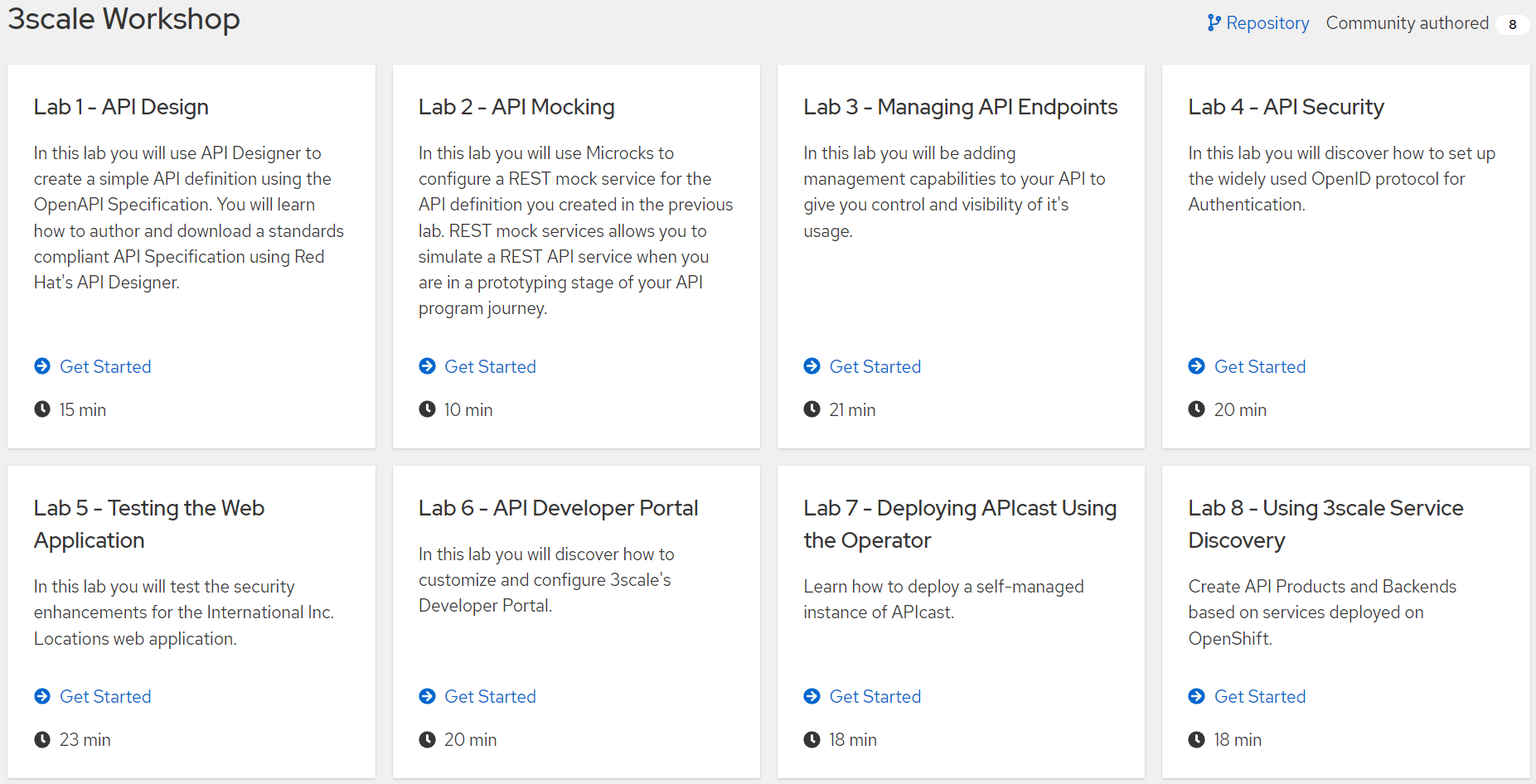Click the 15 min duration text
This screenshot has height=784, width=1536.
point(82,409)
